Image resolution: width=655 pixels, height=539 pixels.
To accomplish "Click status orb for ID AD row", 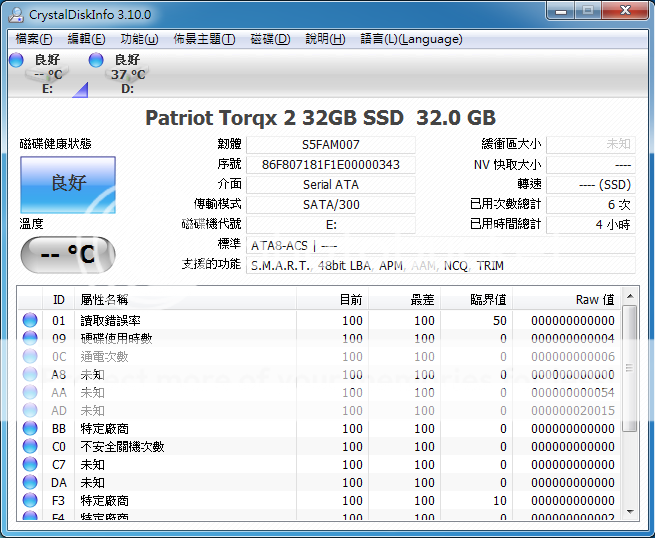I will click(x=30, y=410).
